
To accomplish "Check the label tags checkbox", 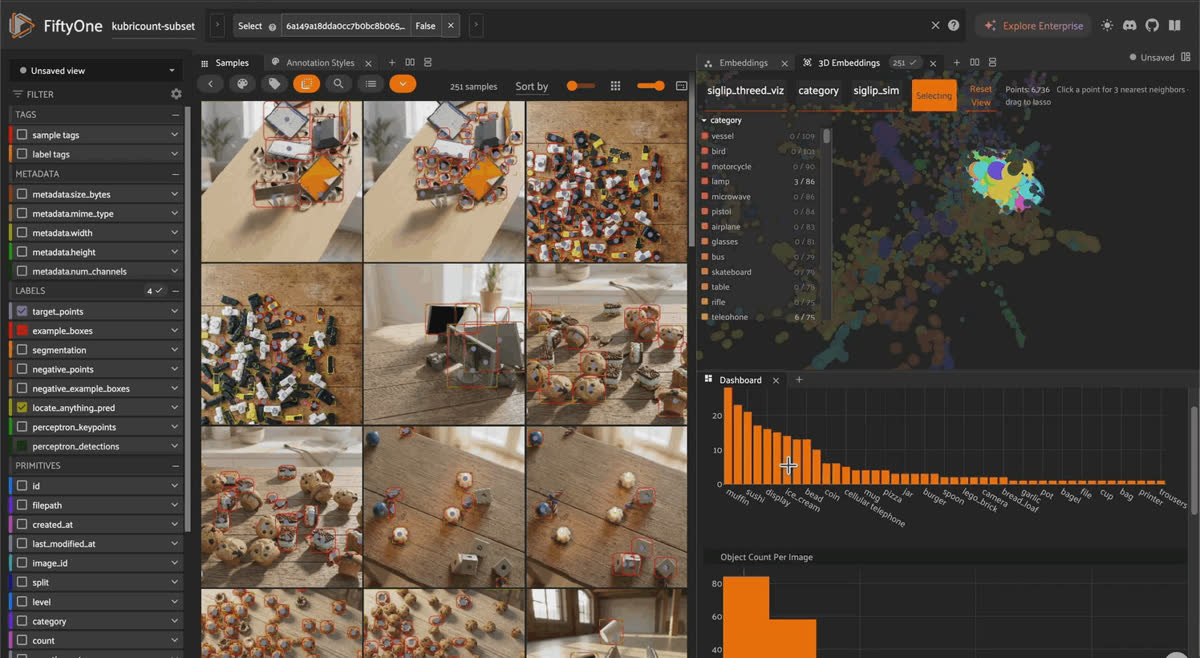I will [x=22, y=154].
